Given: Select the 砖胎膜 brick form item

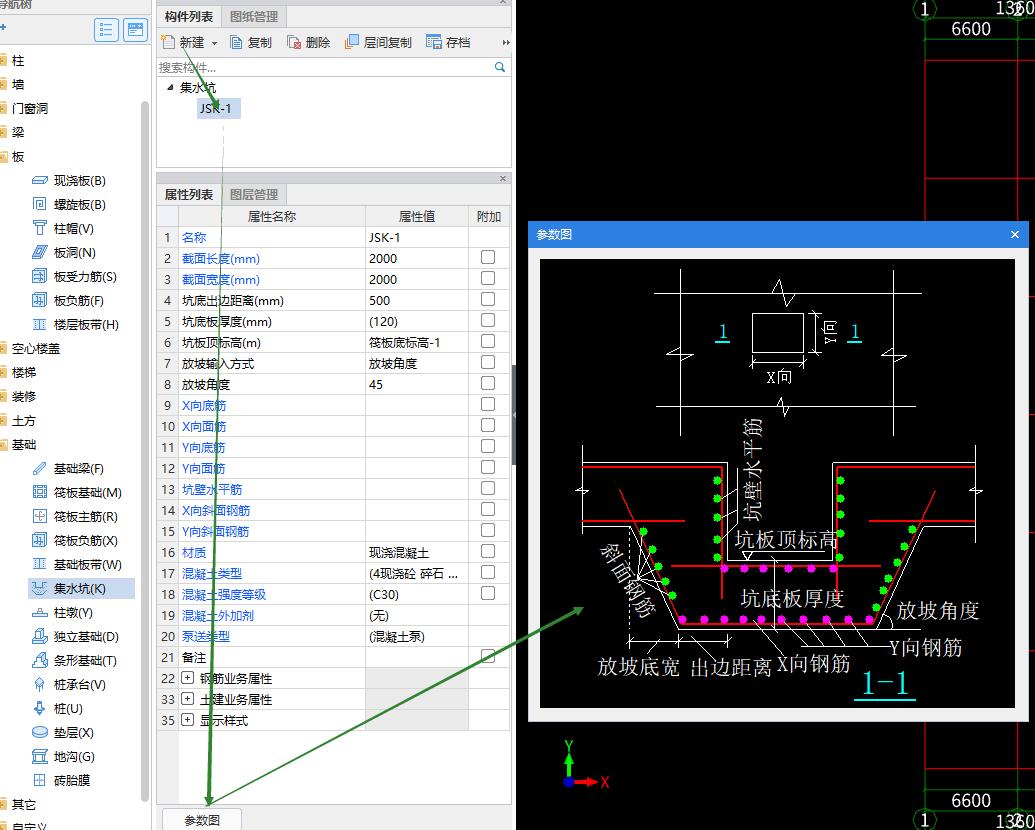Looking at the screenshot, I should pyautogui.click(x=61, y=780).
